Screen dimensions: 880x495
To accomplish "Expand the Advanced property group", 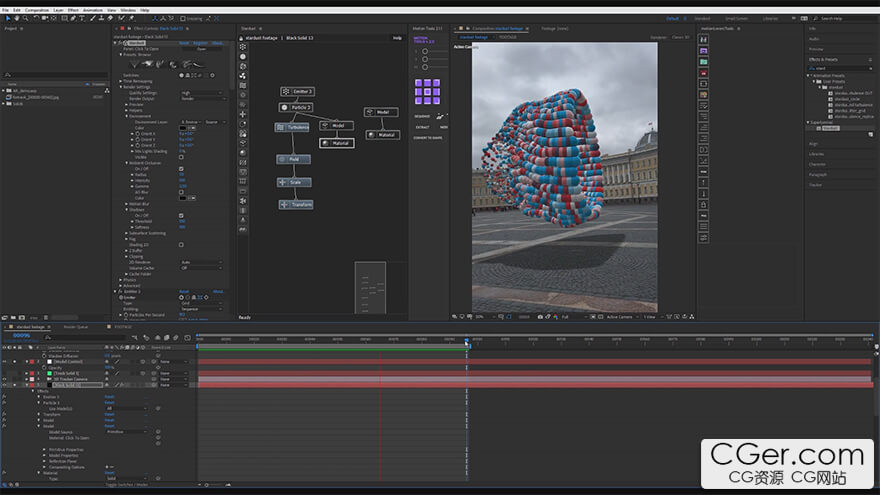I will point(121,286).
